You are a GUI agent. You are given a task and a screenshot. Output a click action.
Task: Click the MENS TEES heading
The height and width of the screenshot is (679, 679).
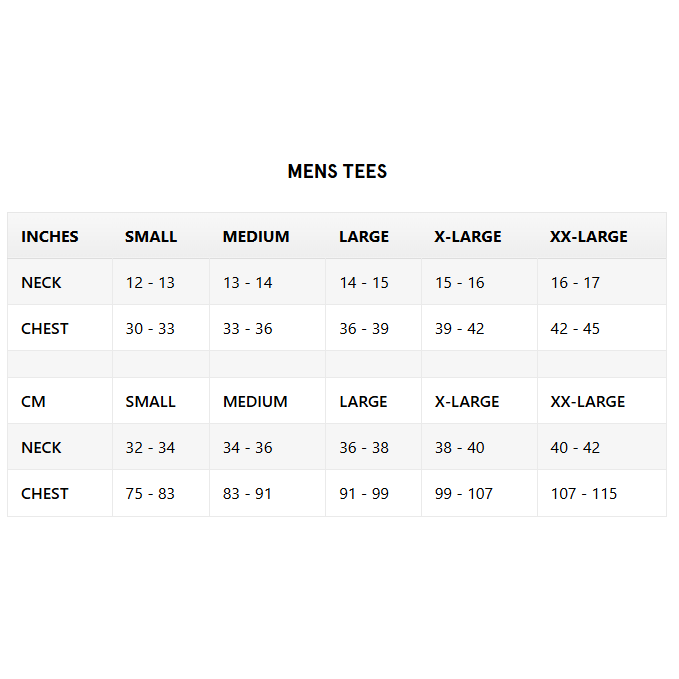[x=337, y=171]
